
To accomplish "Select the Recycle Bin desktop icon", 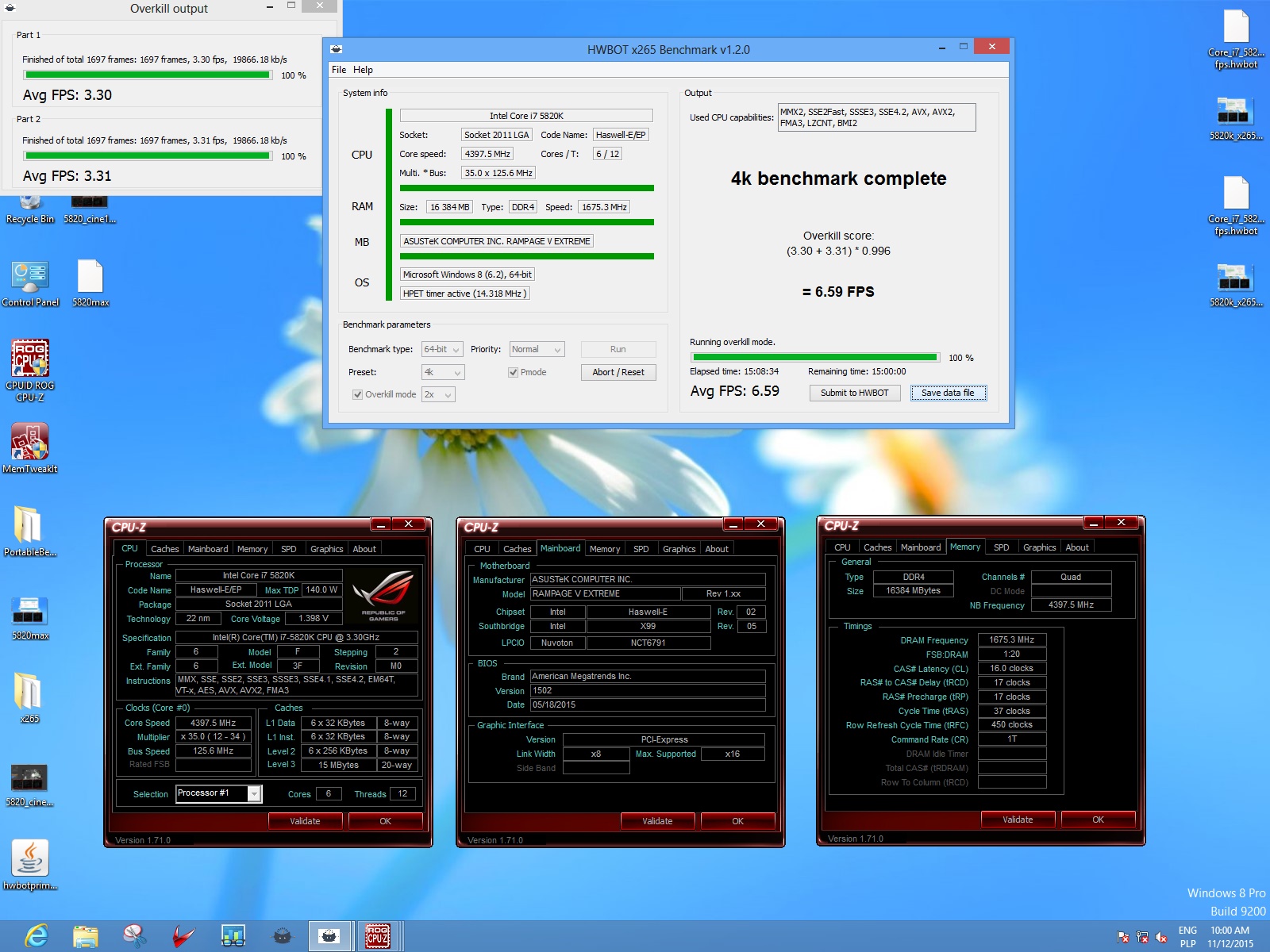I will tap(30, 210).
